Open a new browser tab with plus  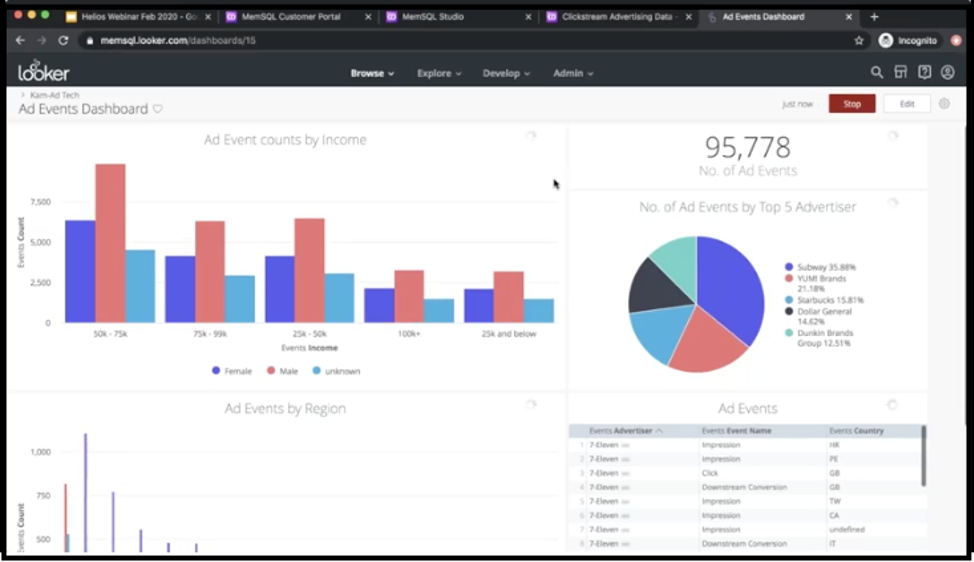[x=874, y=17]
